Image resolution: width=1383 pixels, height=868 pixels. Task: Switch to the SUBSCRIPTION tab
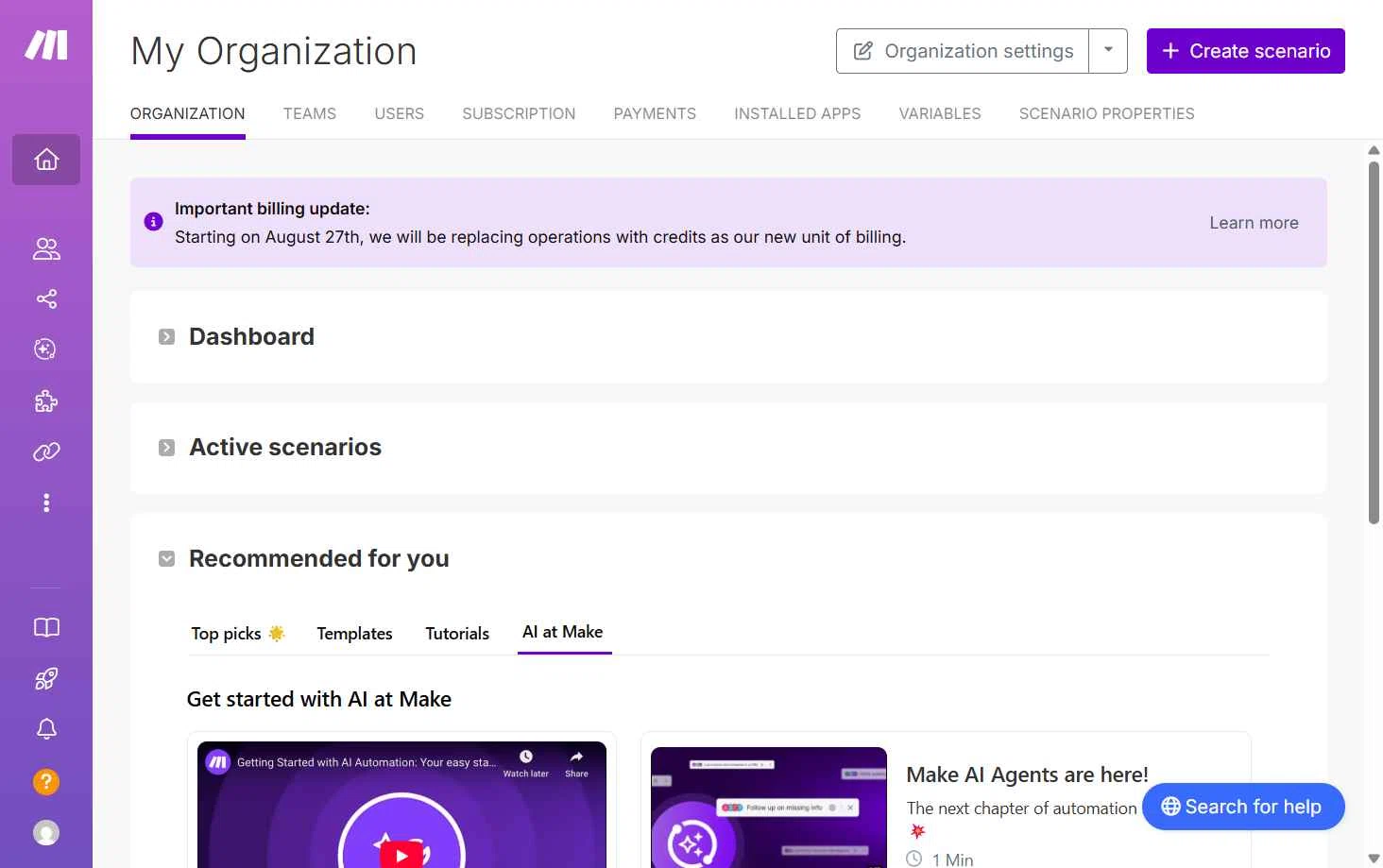click(x=519, y=113)
